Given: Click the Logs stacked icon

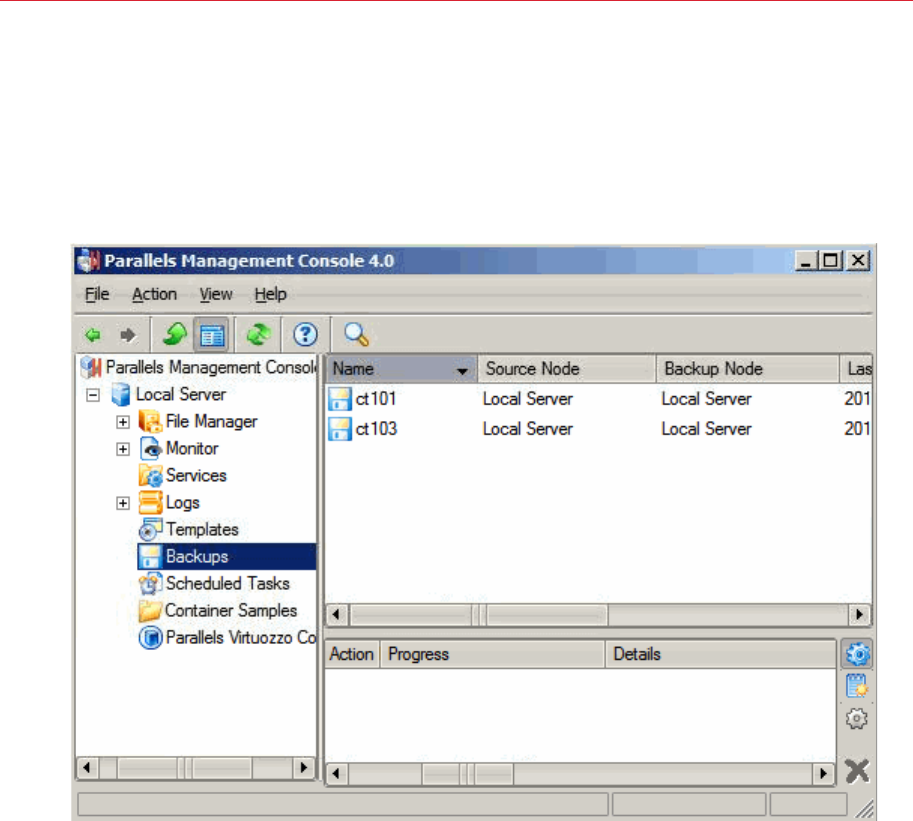Looking at the screenshot, I should tap(150, 502).
